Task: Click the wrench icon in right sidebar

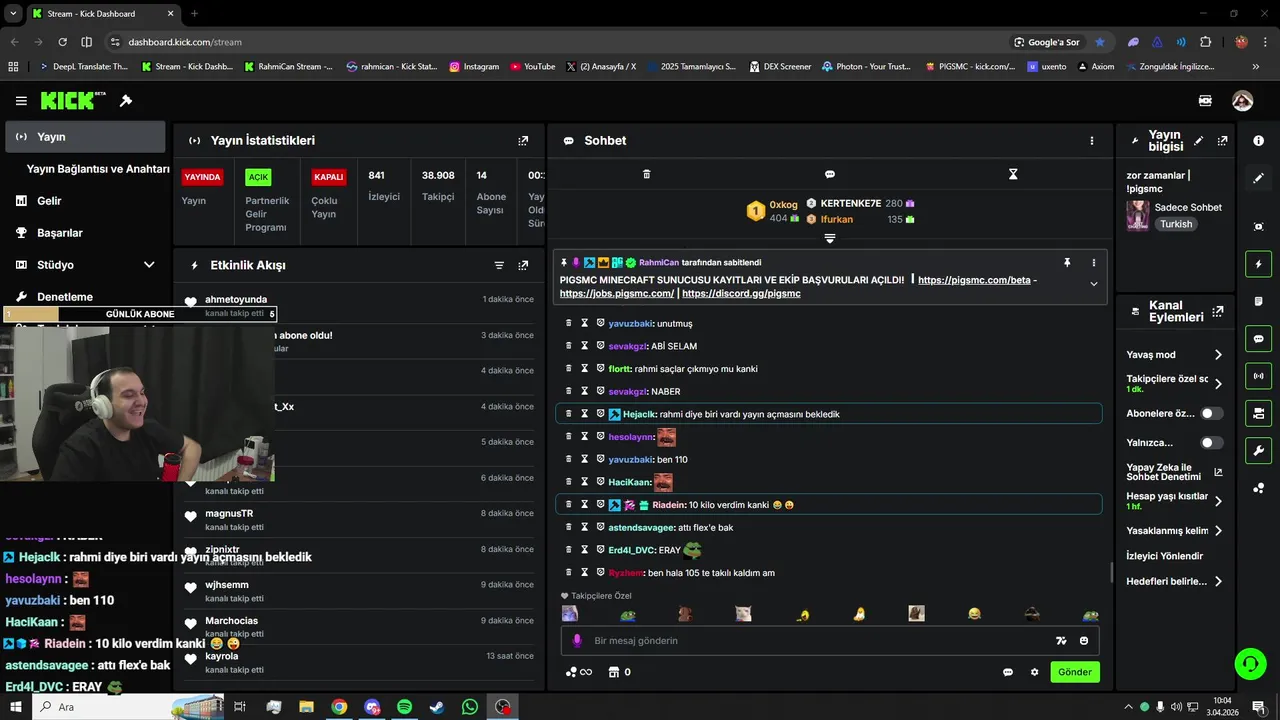Action: pyautogui.click(x=1259, y=450)
